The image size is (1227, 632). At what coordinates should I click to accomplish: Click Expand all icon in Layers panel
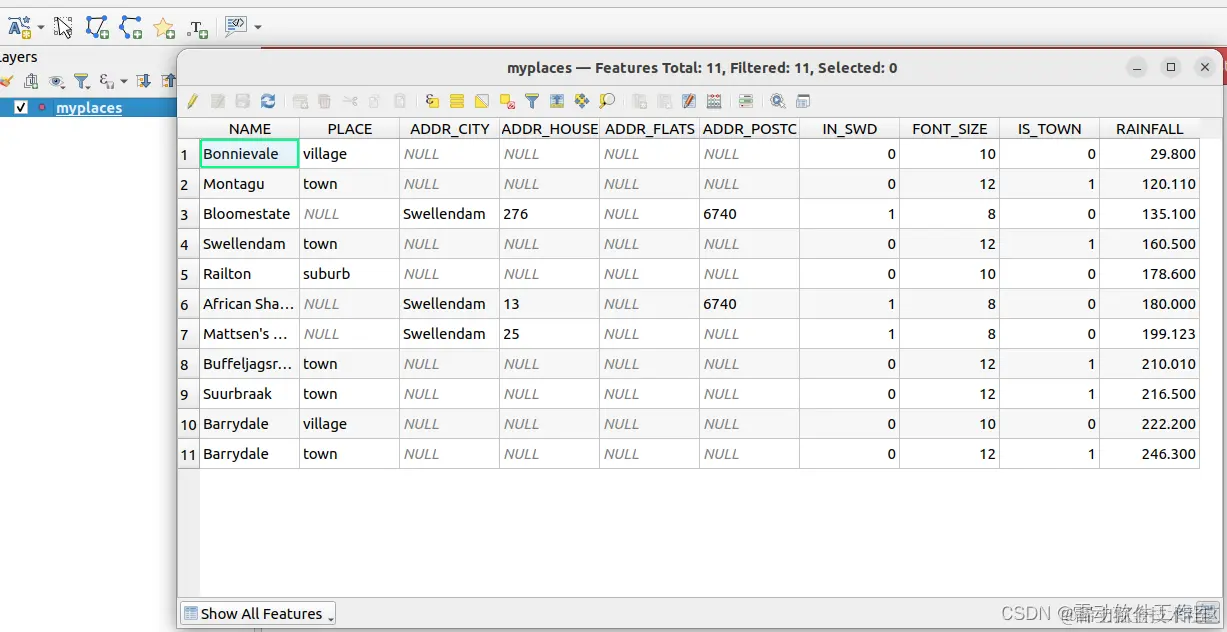coord(143,81)
